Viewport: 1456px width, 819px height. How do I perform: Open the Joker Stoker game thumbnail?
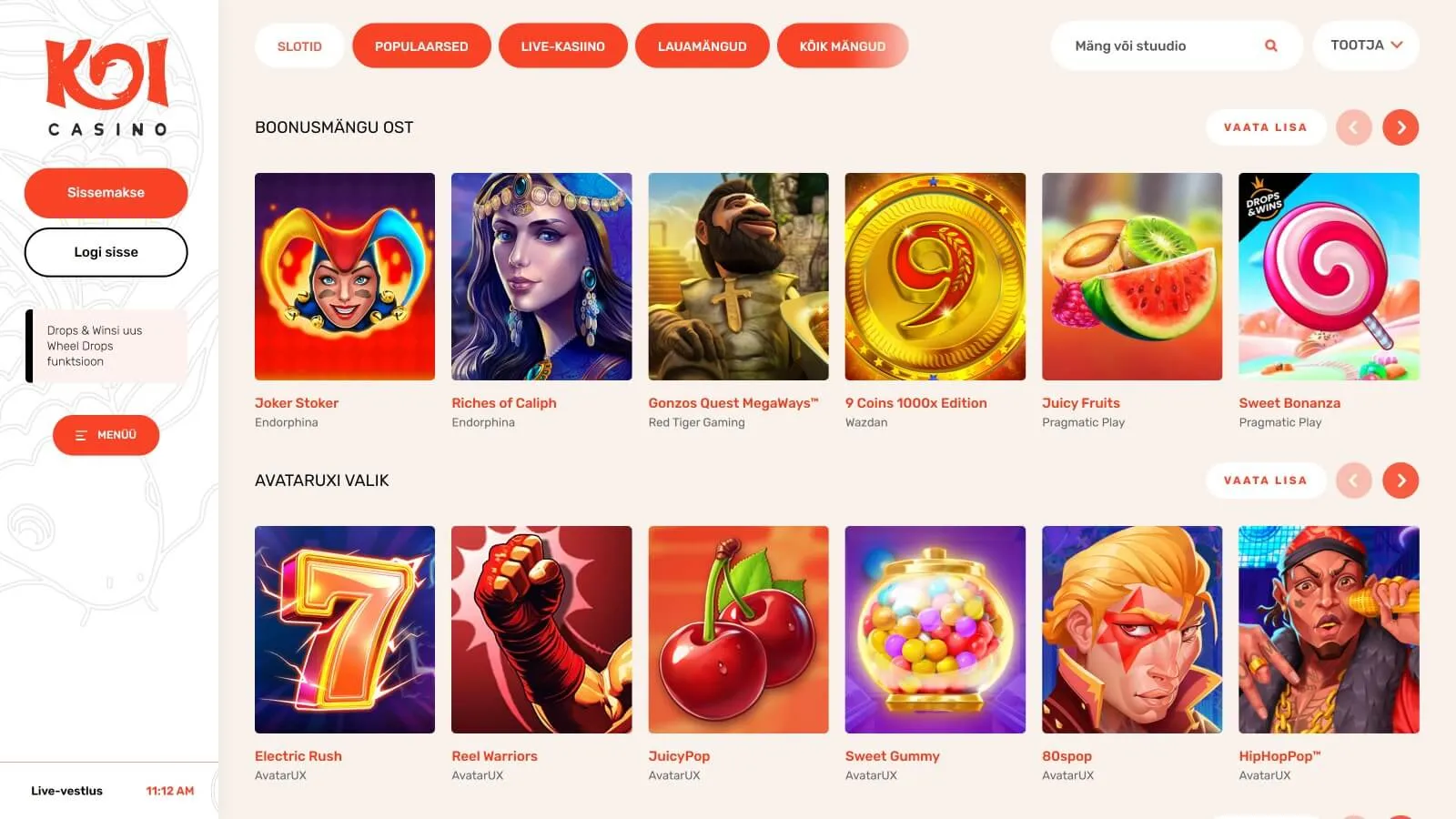[x=345, y=277]
